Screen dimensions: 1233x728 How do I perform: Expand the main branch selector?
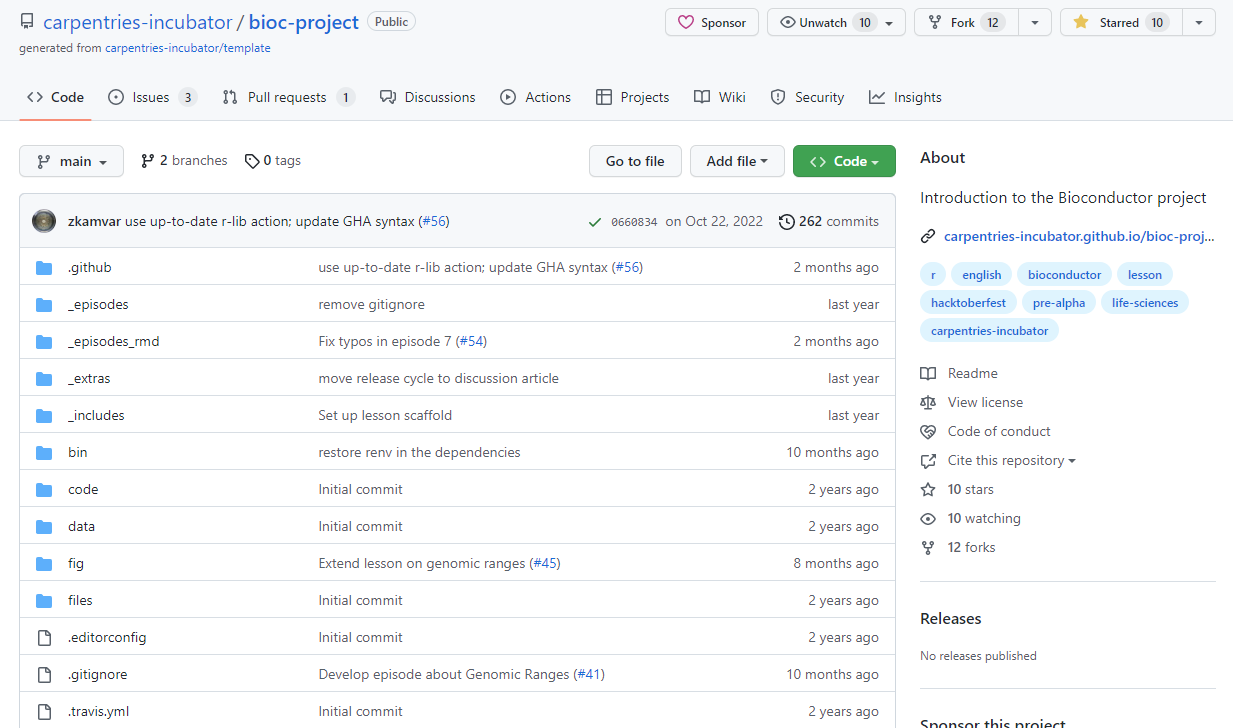pos(71,161)
